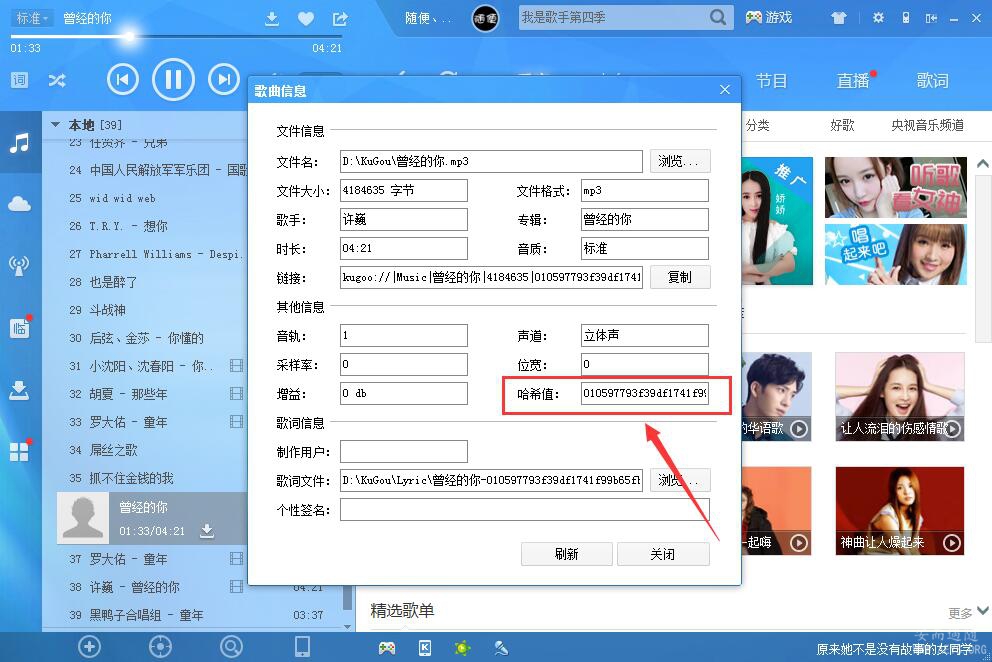This screenshot has height=662, width=992.
Task: Switch to the 节目 tab
Action: coord(772,81)
